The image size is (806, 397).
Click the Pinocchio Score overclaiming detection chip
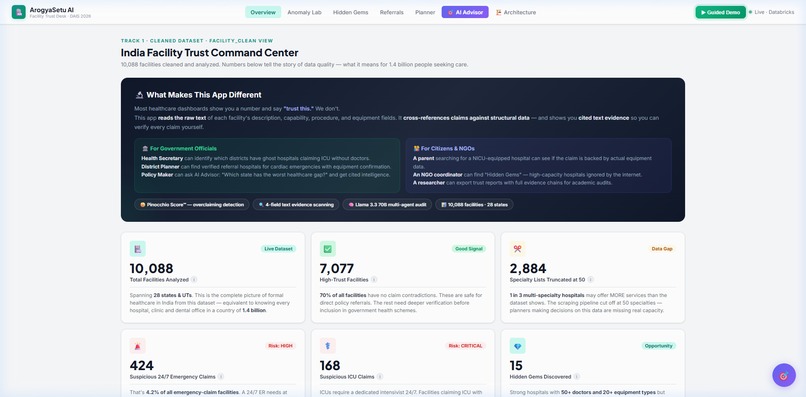tap(192, 205)
